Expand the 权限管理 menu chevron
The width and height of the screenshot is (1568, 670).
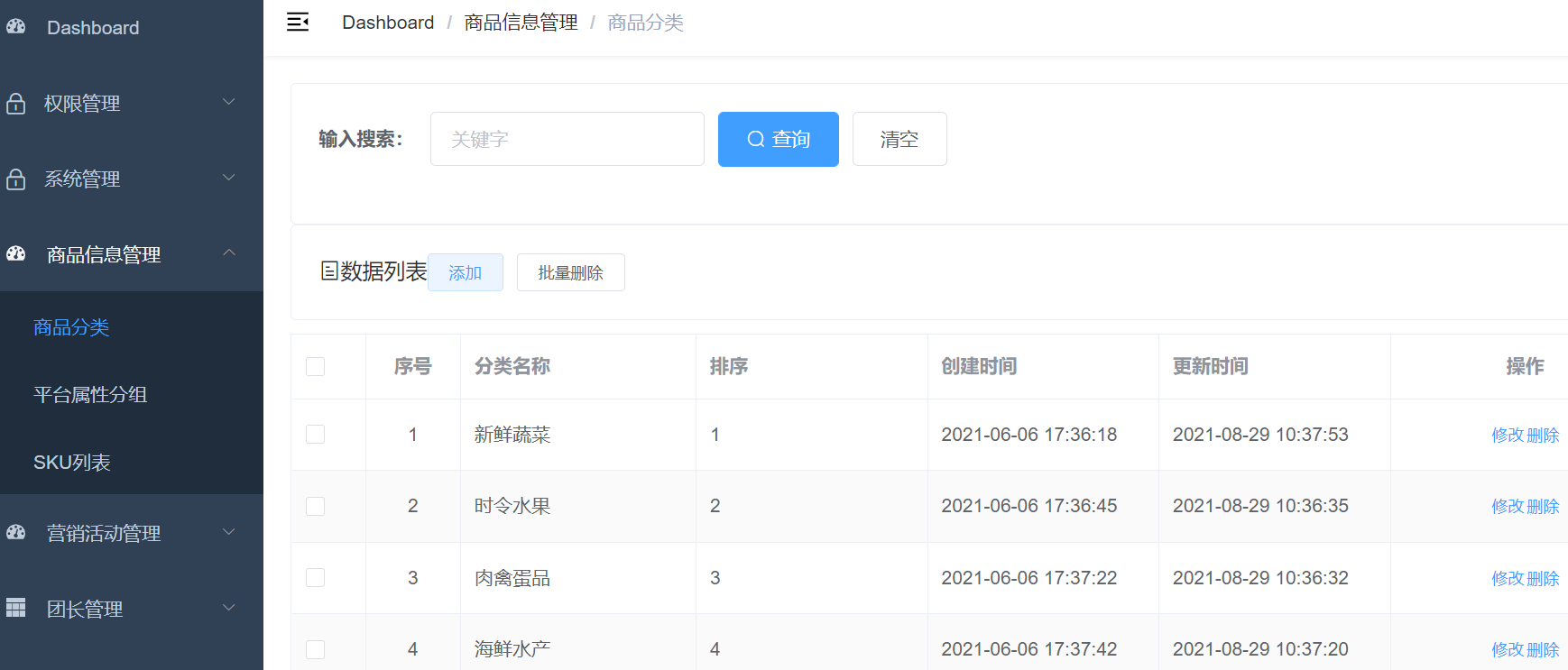229,102
